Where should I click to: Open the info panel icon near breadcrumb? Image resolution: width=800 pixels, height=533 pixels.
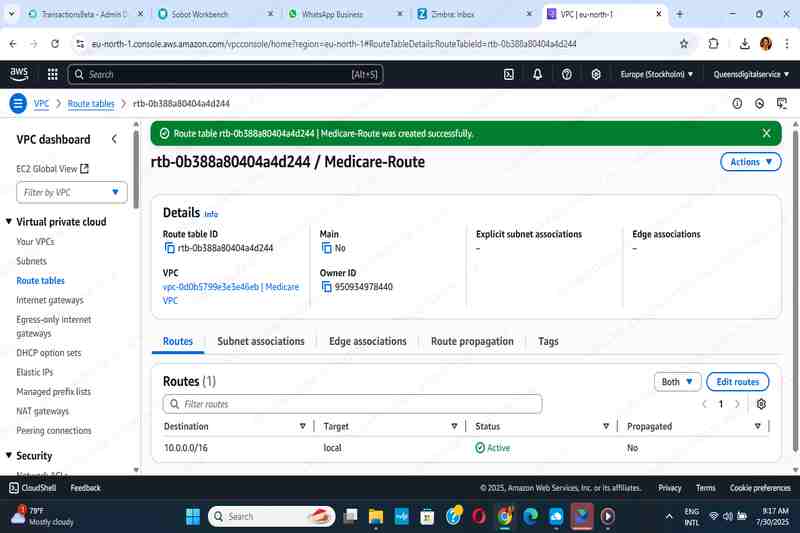click(x=737, y=104)
